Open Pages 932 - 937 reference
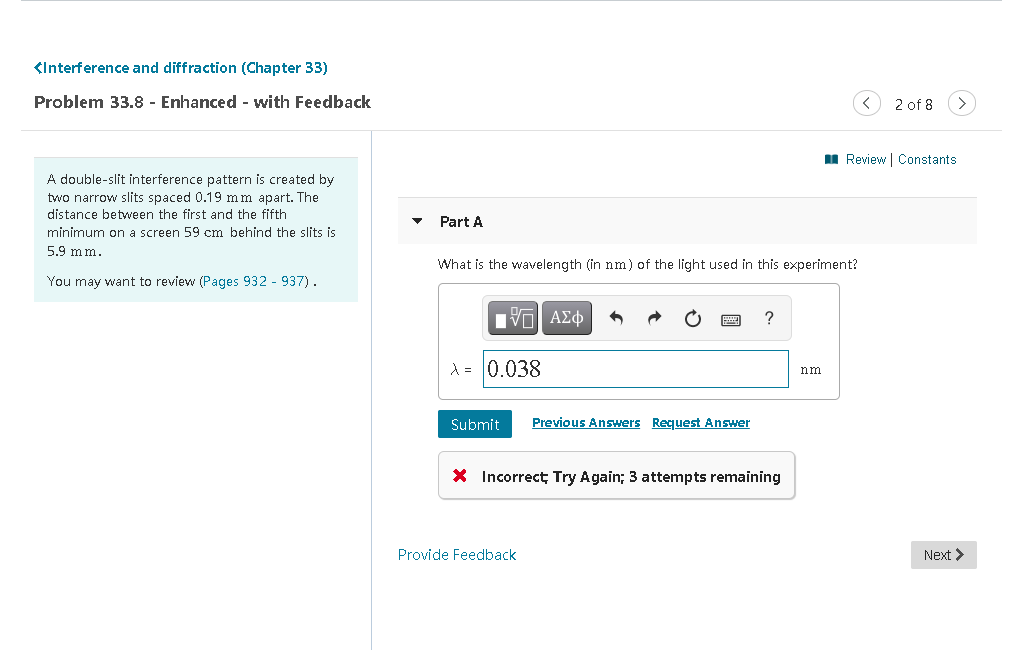 [254, 281]
